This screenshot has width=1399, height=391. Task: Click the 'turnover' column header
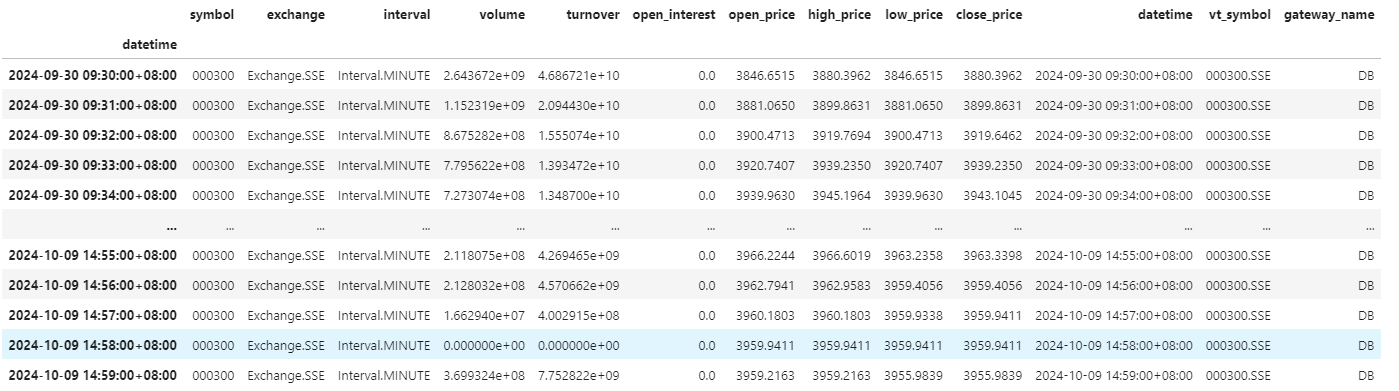pyautogui.click(x=592, y=16)
